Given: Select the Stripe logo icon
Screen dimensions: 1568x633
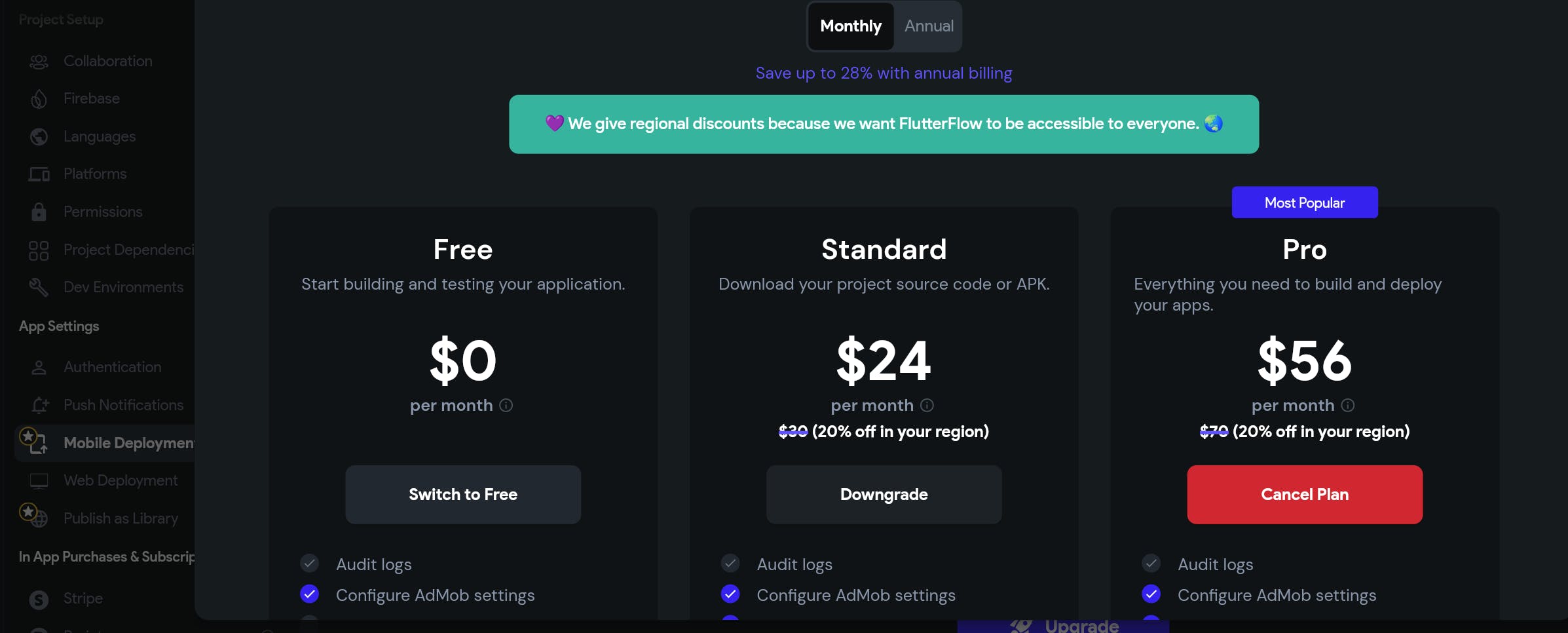Looking at the screenshot, I should coord(39,599).
